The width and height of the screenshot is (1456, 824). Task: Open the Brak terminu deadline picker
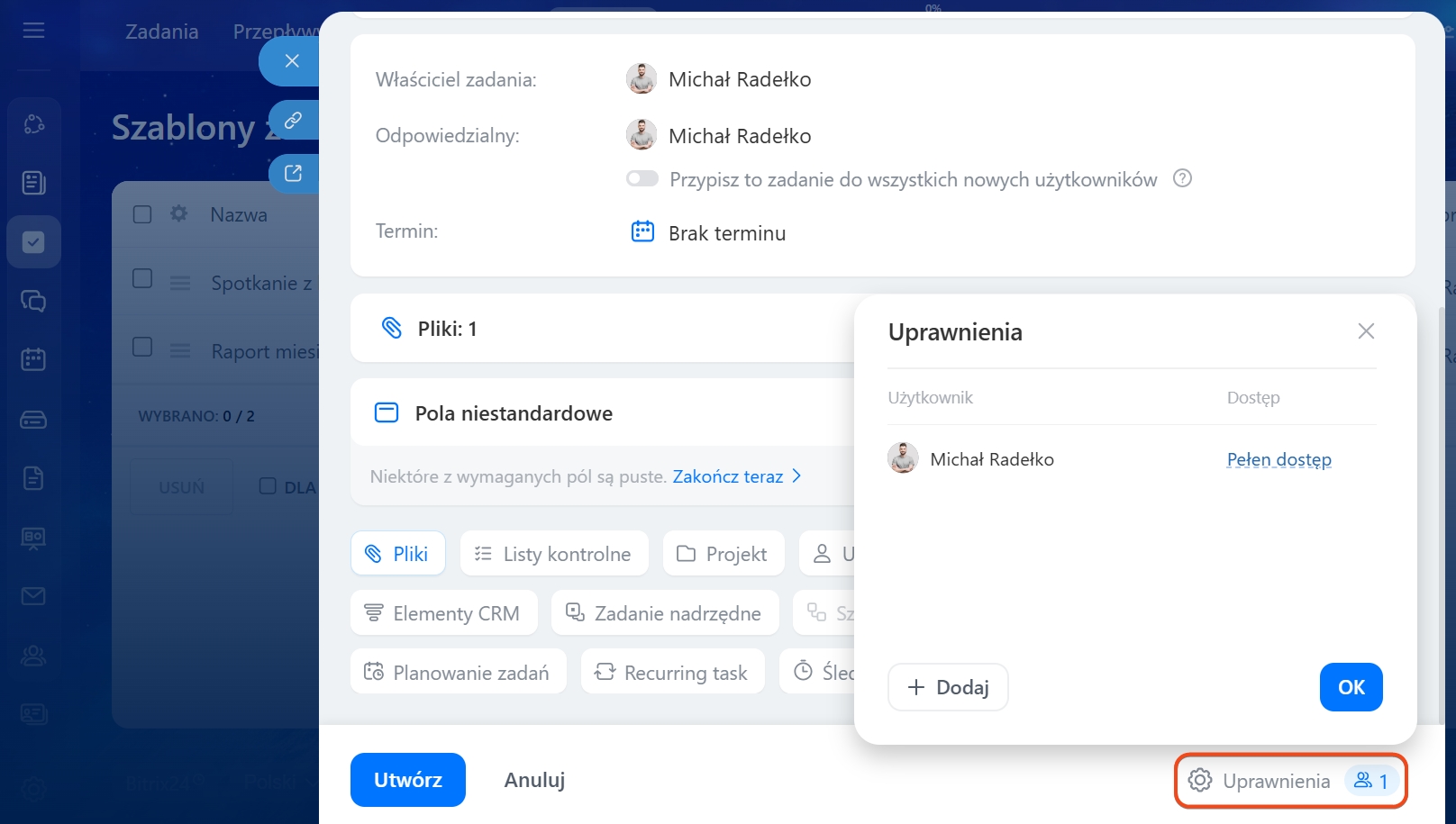pyautogui.click(x=727, y=233)
